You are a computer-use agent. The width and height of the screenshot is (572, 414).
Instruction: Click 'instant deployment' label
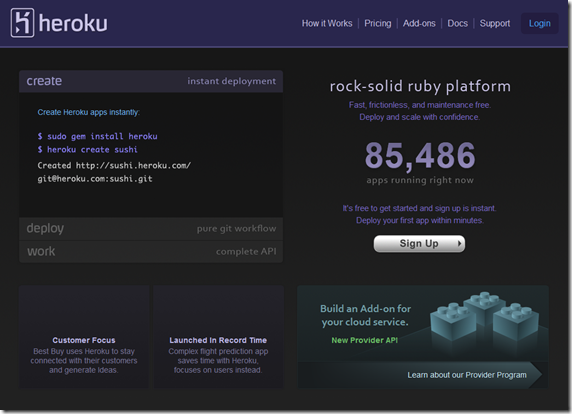[x=232, y=81]
